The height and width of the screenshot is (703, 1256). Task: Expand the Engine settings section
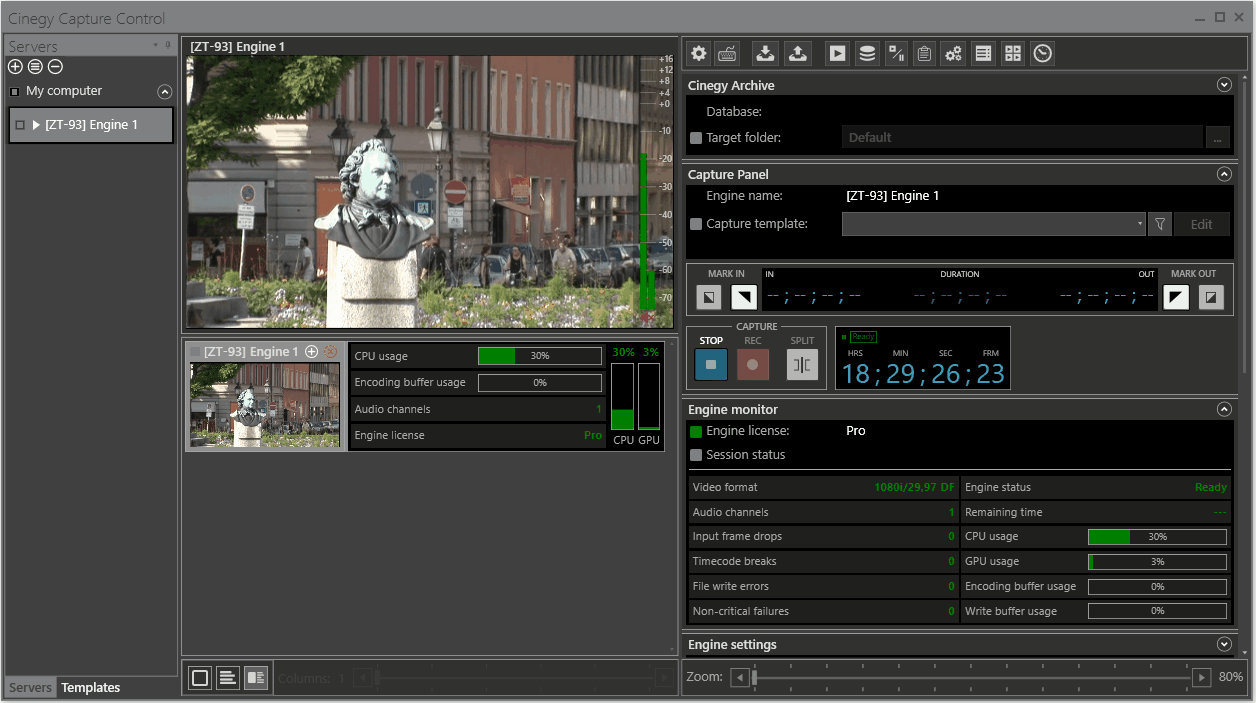1223,645
